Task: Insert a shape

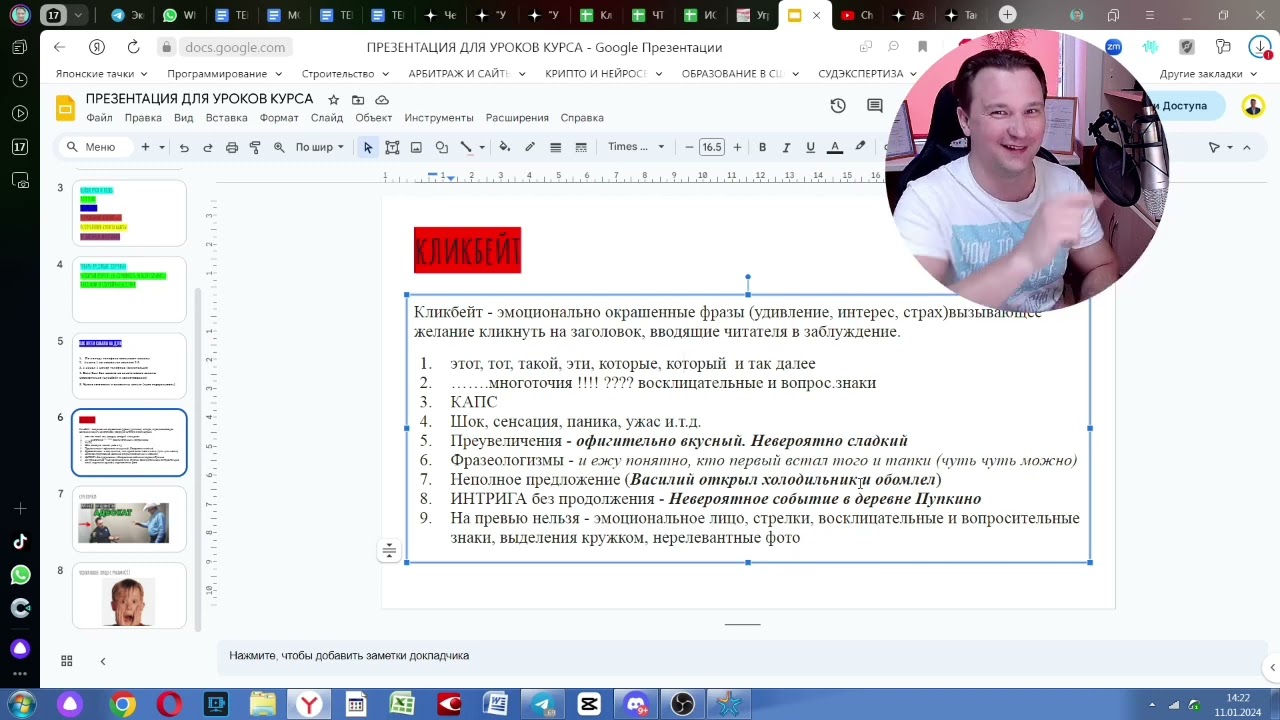Action: [x=441, y=147]
